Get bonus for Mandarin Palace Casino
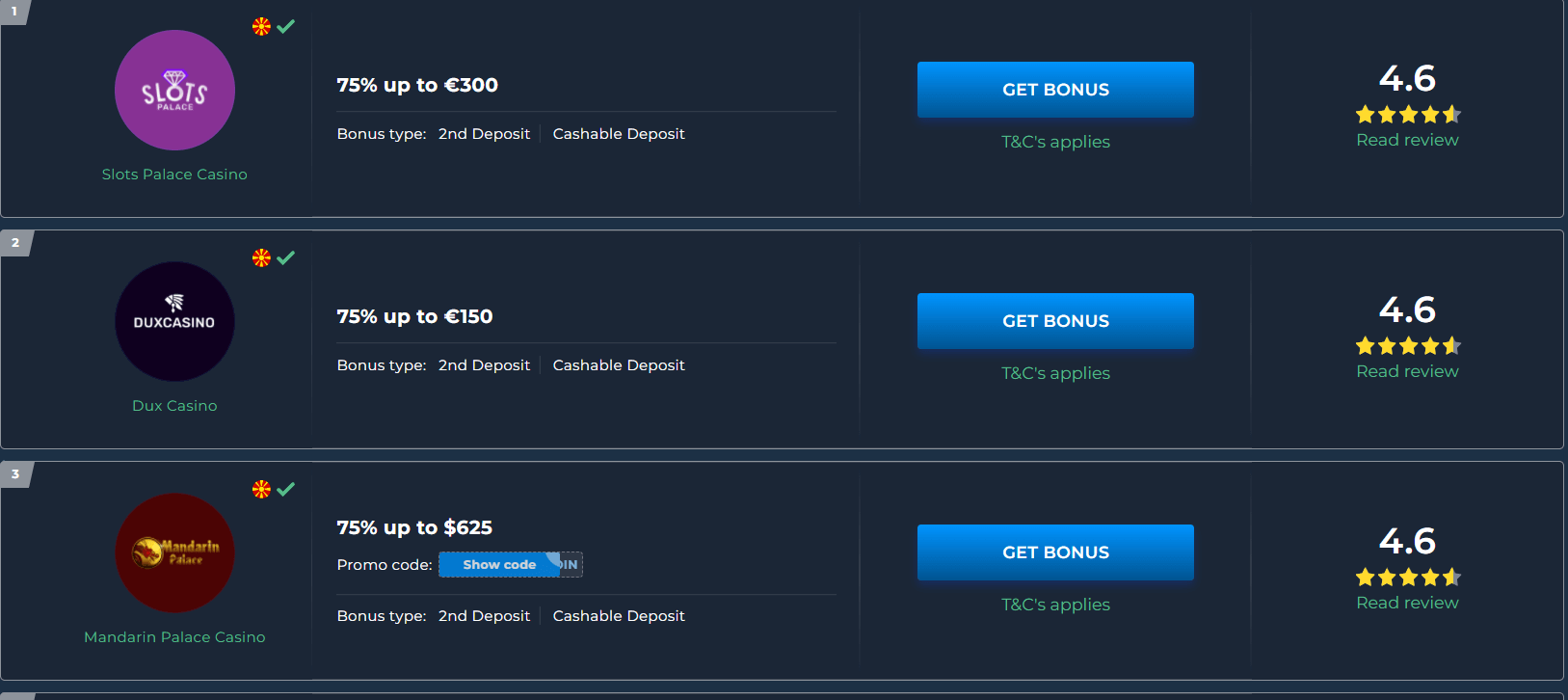 (x=1055, y=552)
